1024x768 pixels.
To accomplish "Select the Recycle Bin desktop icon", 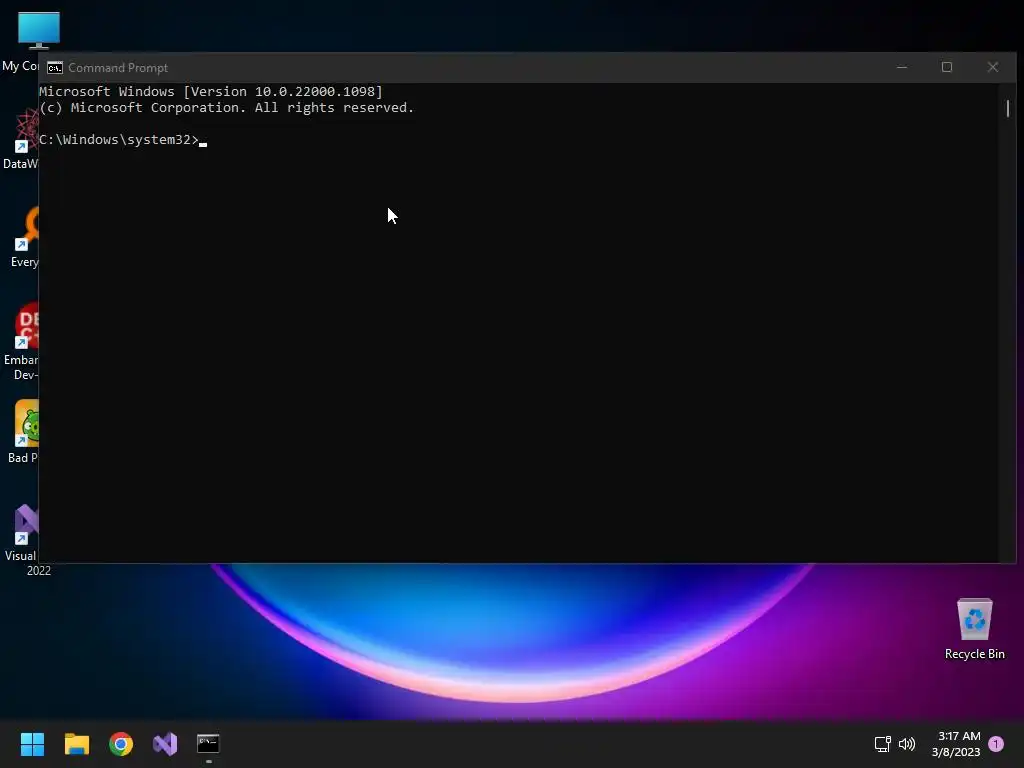I will [x=974, y=629].
